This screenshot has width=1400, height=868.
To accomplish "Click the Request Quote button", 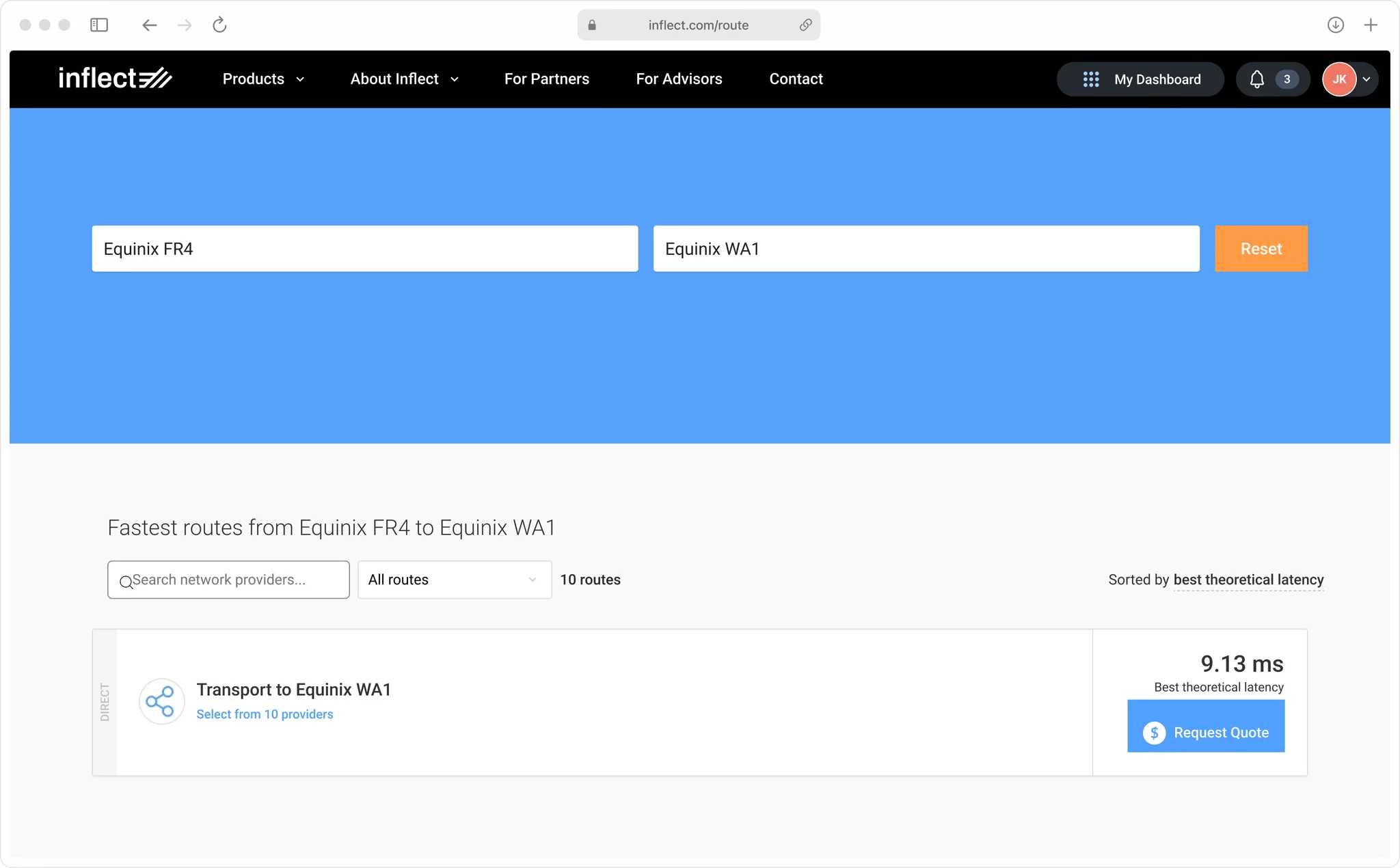I will [1205, 733].
